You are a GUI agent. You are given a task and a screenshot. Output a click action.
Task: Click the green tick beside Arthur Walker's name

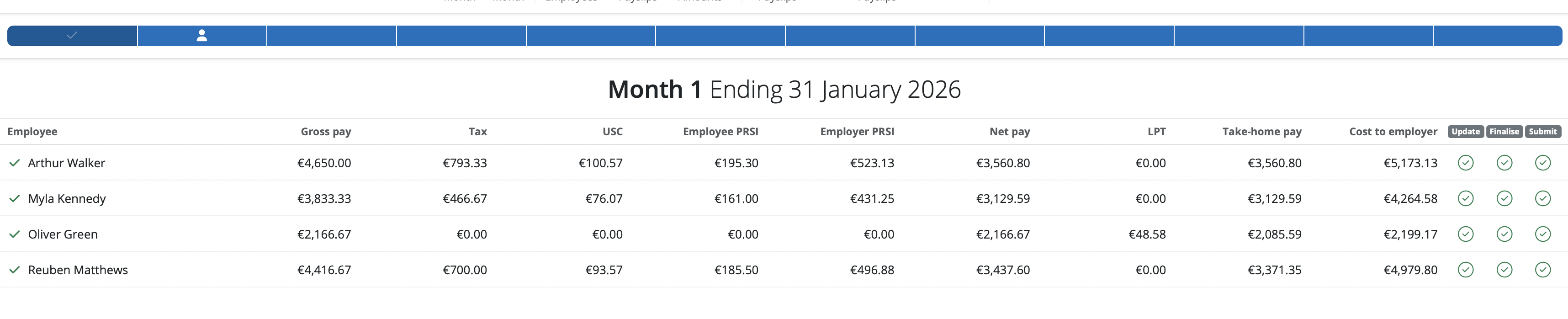pos(15,163)
